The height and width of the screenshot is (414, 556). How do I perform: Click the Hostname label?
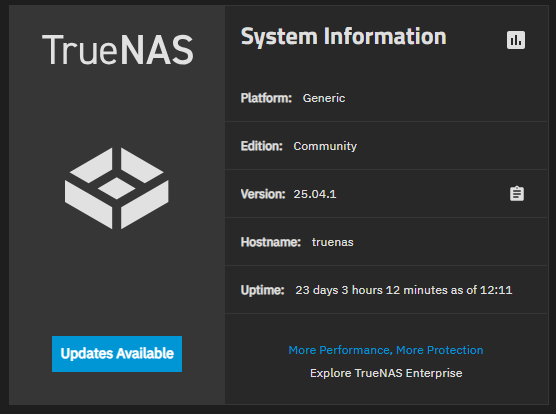click(x=271, y=242)
